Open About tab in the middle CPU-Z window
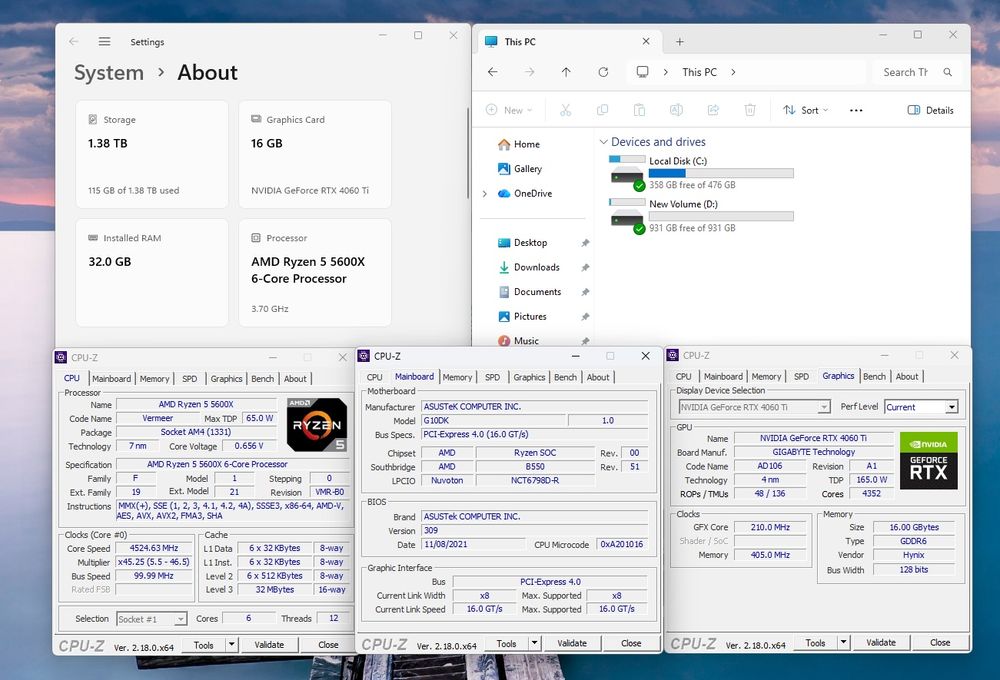Screen dimensions: 1000x680 click(598, 377)
